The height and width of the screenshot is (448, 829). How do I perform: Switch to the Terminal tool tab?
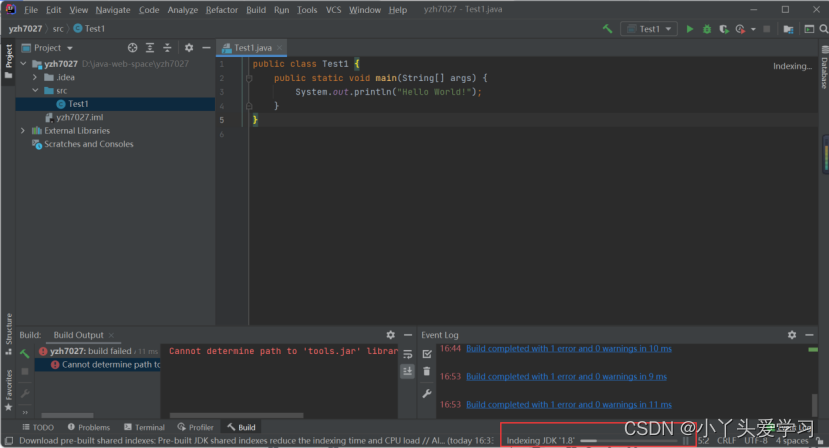tap(144, 427)
